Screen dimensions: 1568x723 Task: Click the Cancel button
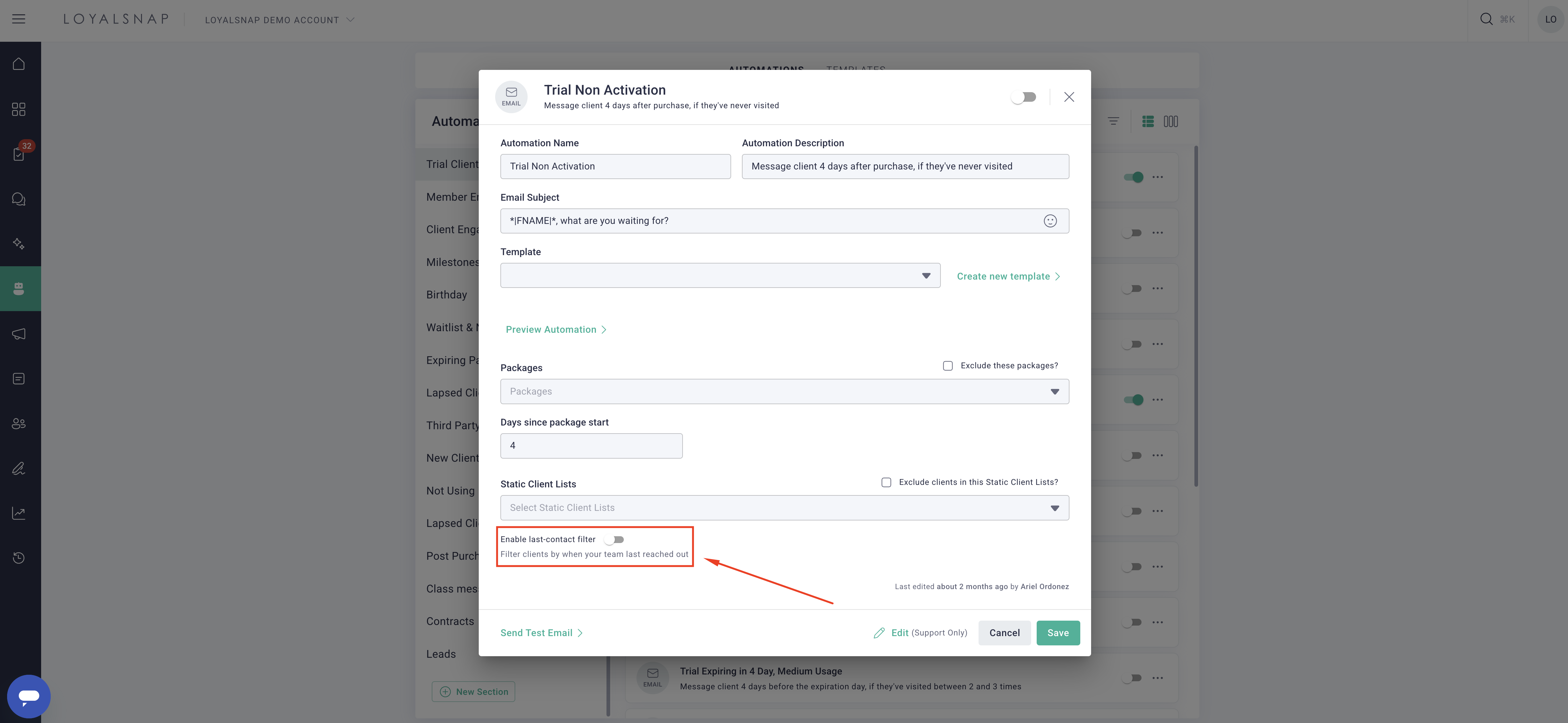click(x=1004, y=633)
